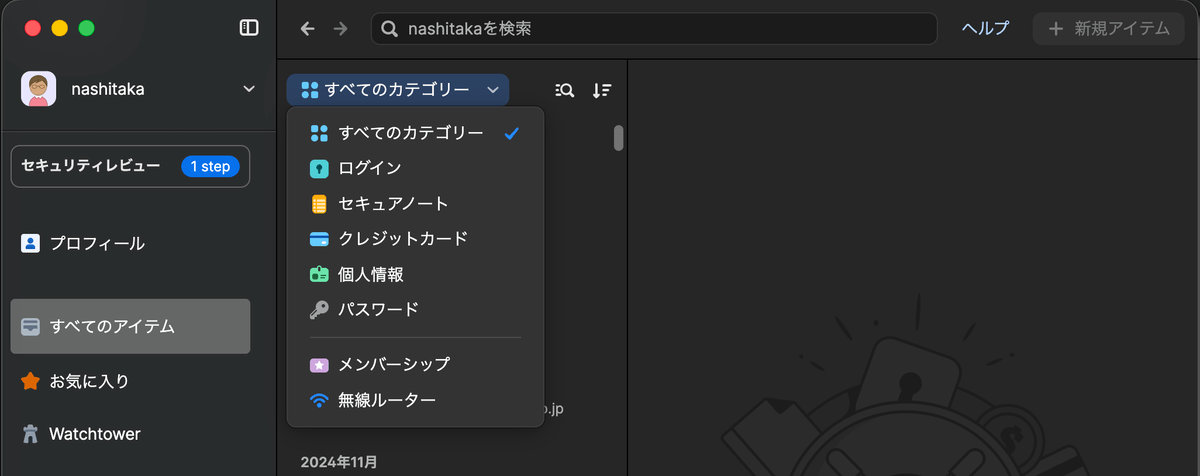This screenshot has height=476, width=1200.
Task: Click the Watchtower tower icon
Action: point(30,434)
